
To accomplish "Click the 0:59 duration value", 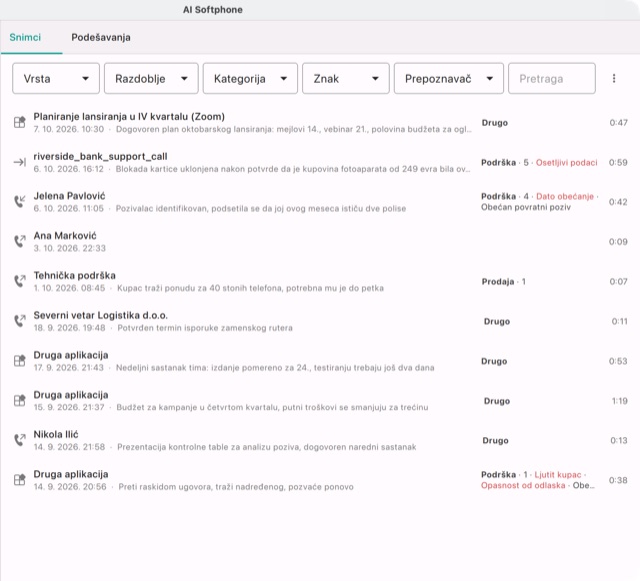I will [618, 163].
